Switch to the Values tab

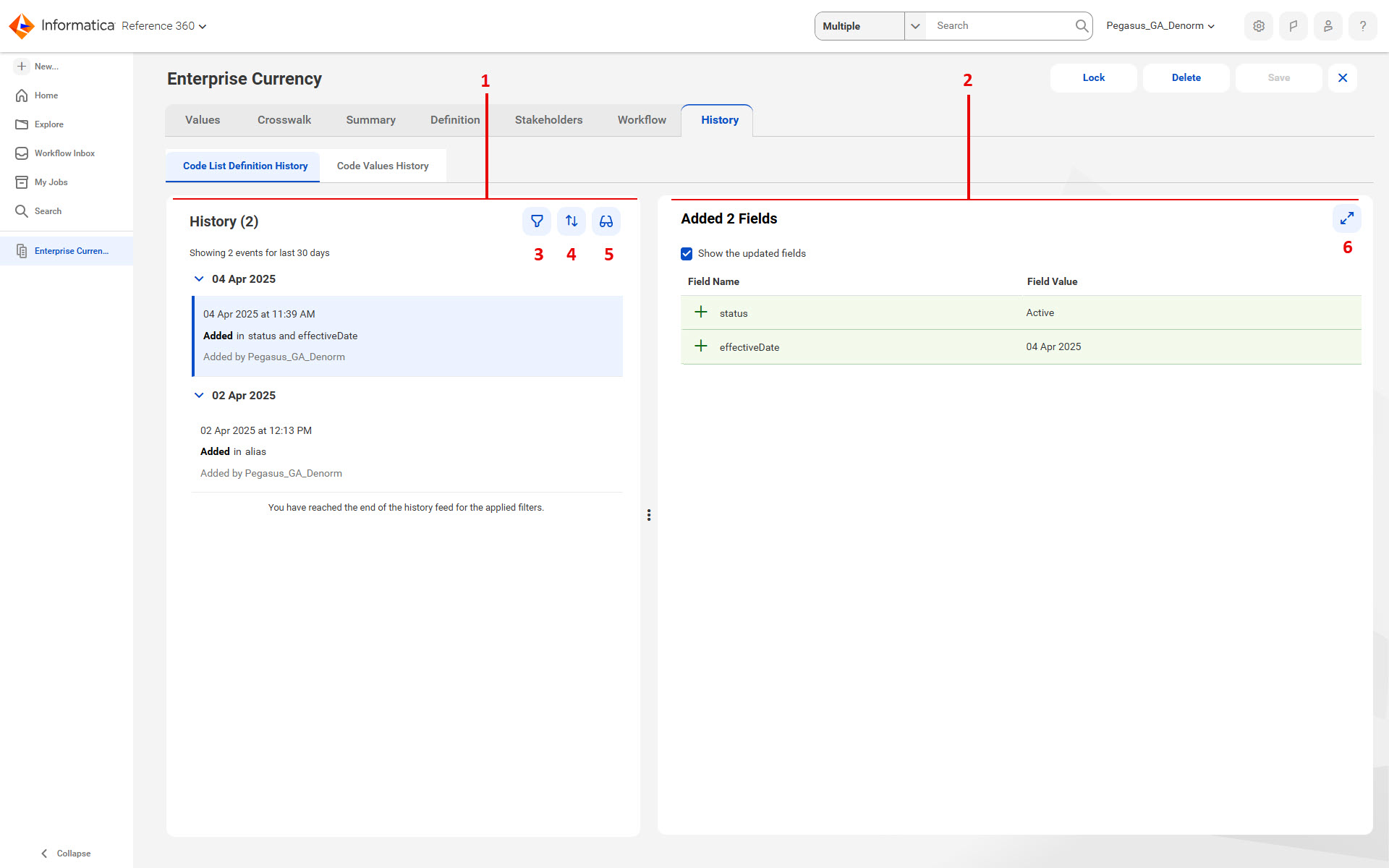203,120
